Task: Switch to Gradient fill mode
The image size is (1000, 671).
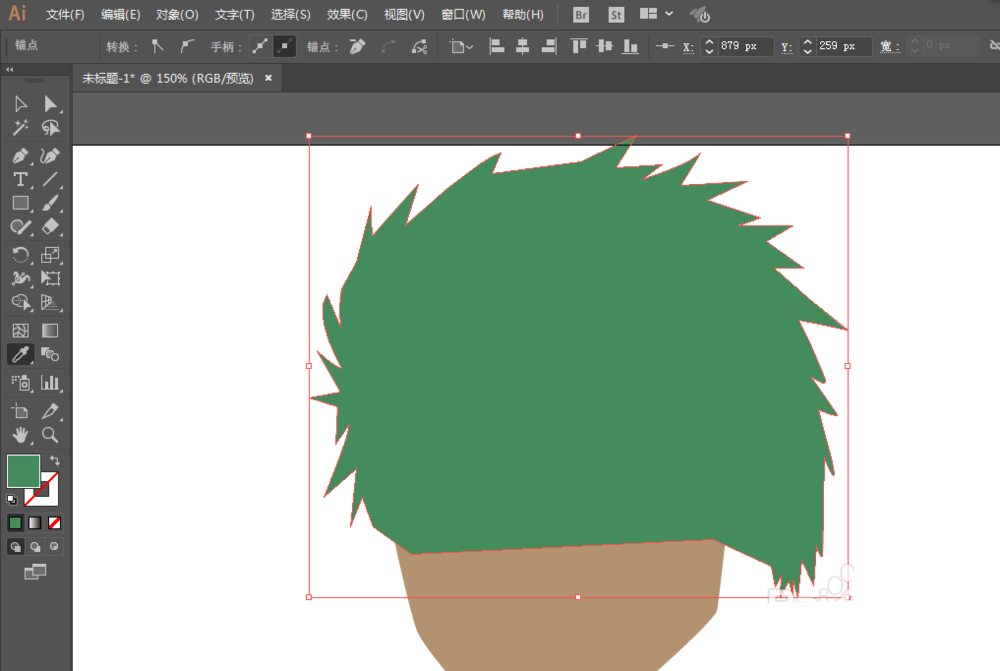Action: click(35, 523)
